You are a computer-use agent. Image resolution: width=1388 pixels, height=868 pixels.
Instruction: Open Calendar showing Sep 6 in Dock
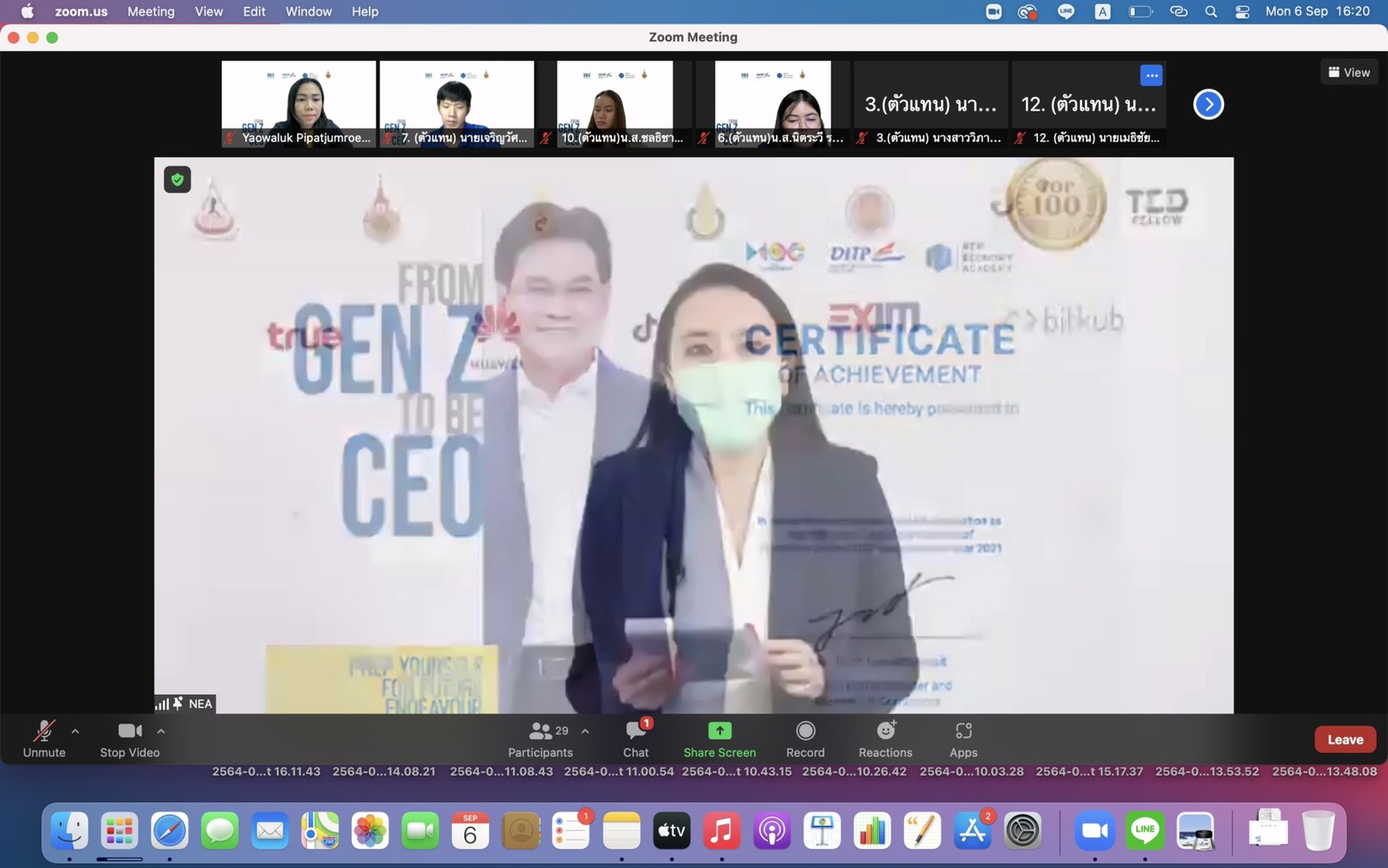tap(470, 830)
